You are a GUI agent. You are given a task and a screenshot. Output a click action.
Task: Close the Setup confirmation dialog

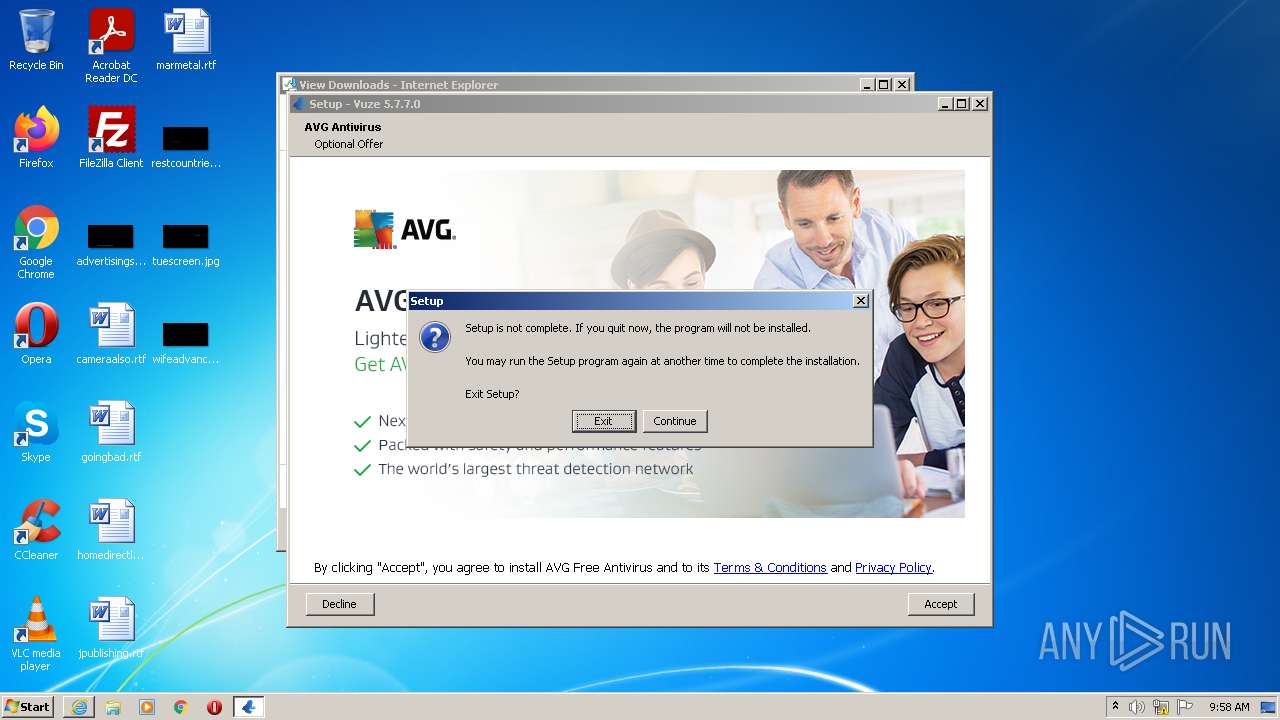(860, 301)
